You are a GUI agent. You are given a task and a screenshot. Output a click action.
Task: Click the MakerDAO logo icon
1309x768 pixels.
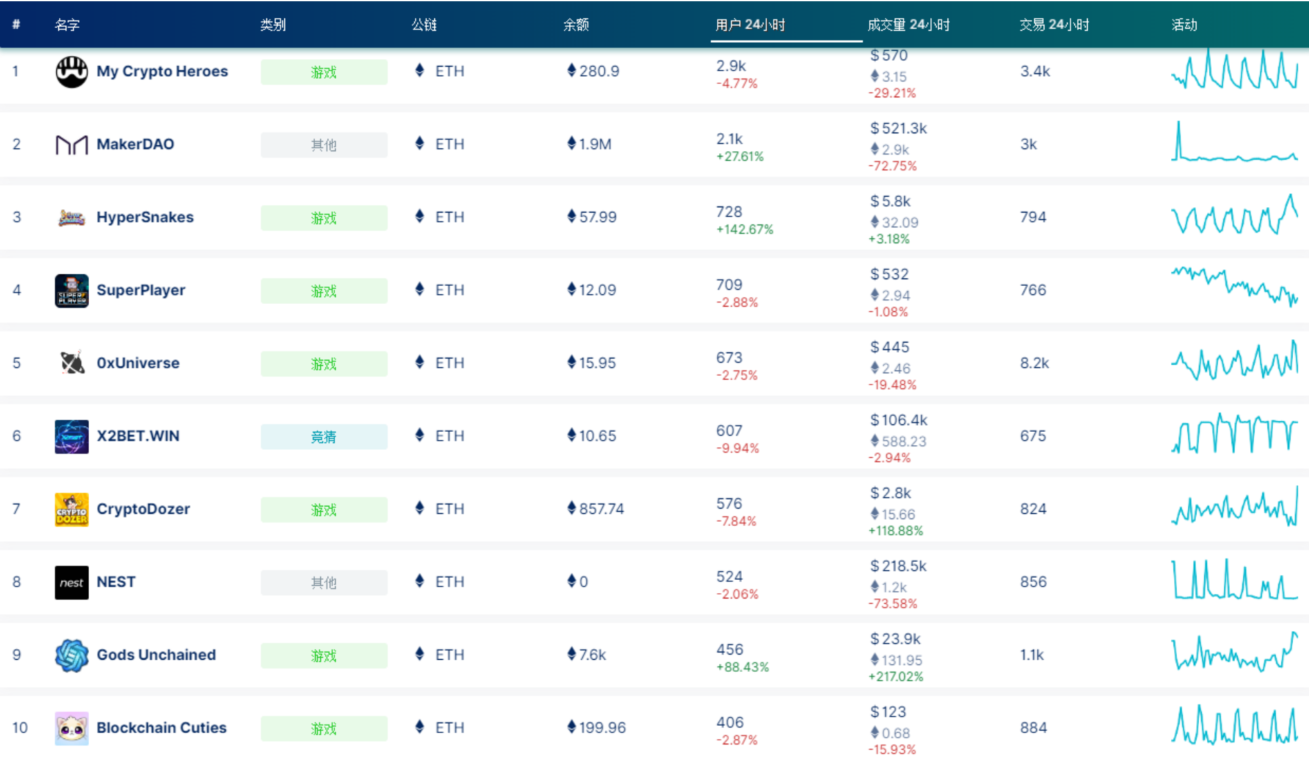click(72, 145)
